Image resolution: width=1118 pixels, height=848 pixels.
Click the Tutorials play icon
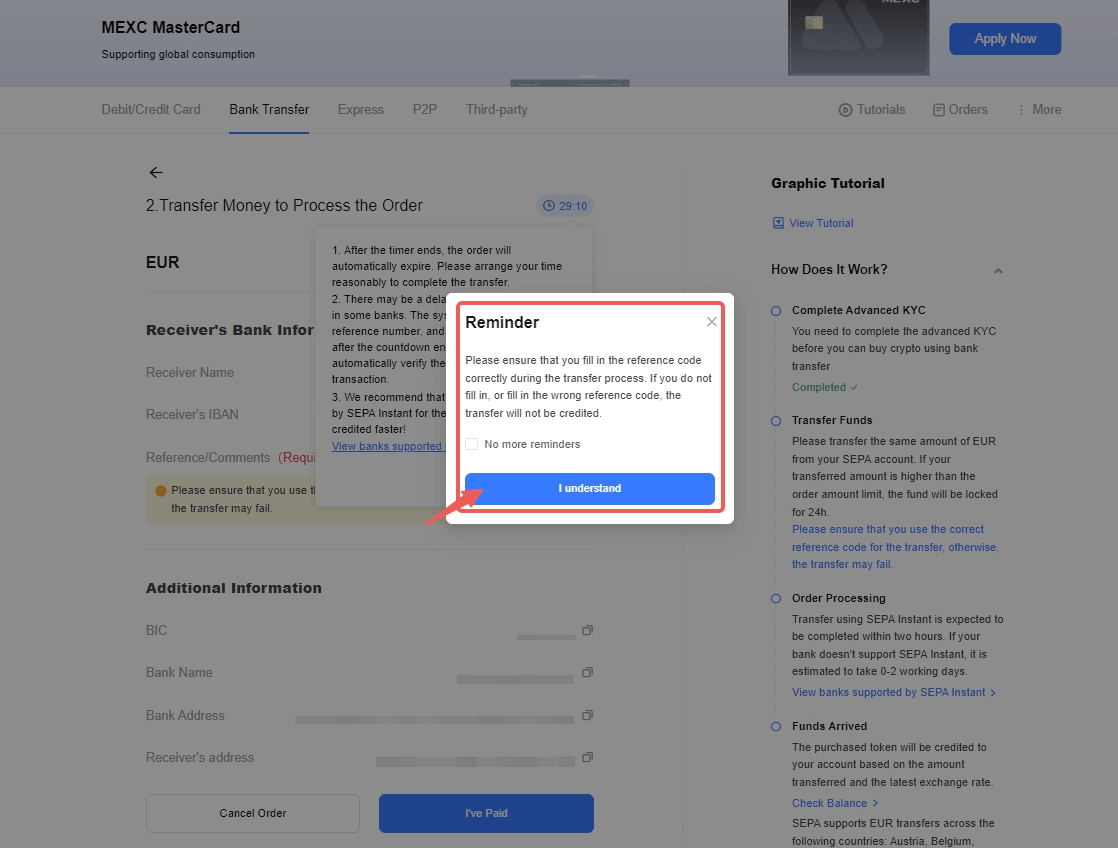[846, 110]
